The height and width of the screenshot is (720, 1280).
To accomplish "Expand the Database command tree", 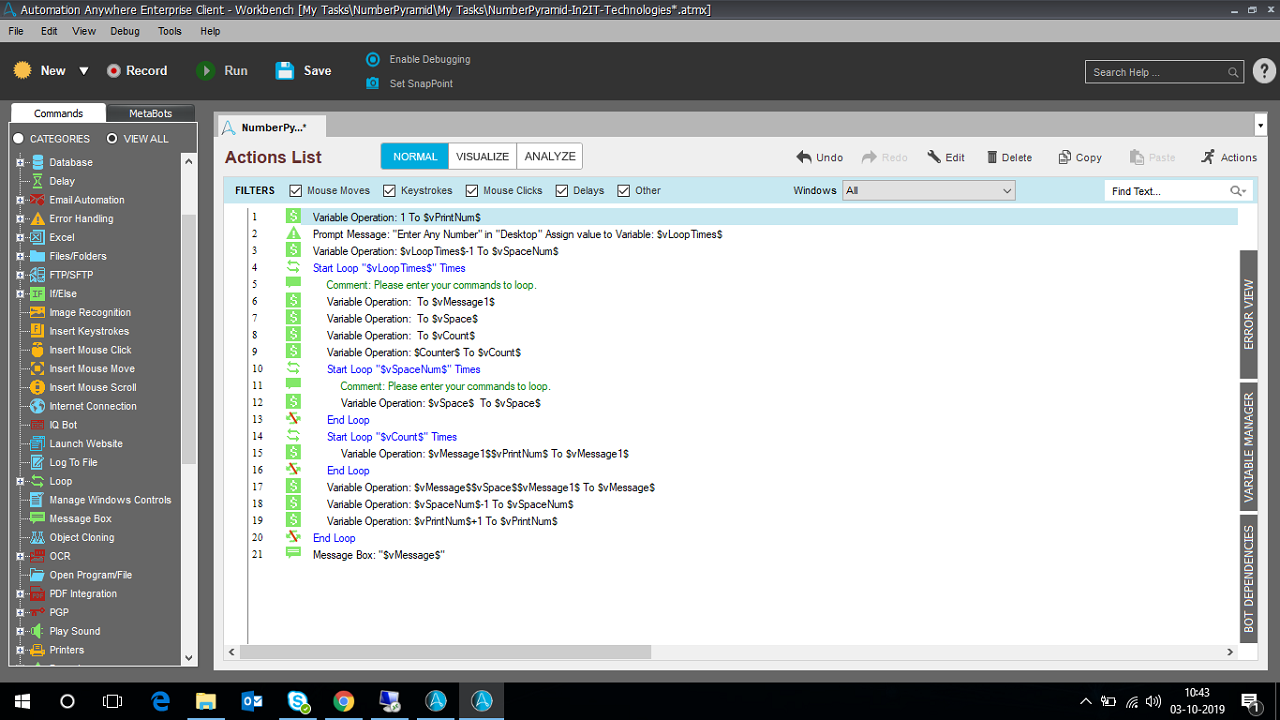I will click(x=19, y=162).
